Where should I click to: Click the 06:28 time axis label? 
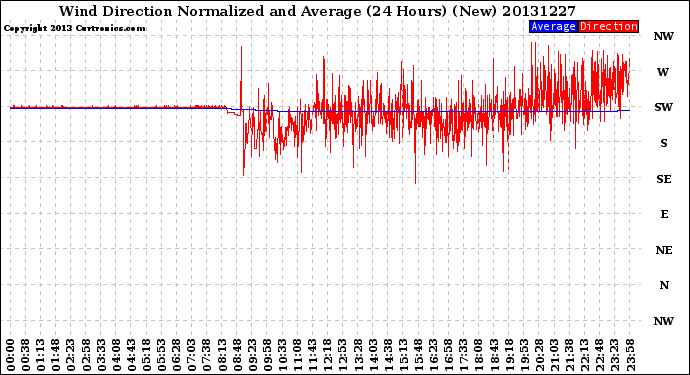tap(176, 355)
